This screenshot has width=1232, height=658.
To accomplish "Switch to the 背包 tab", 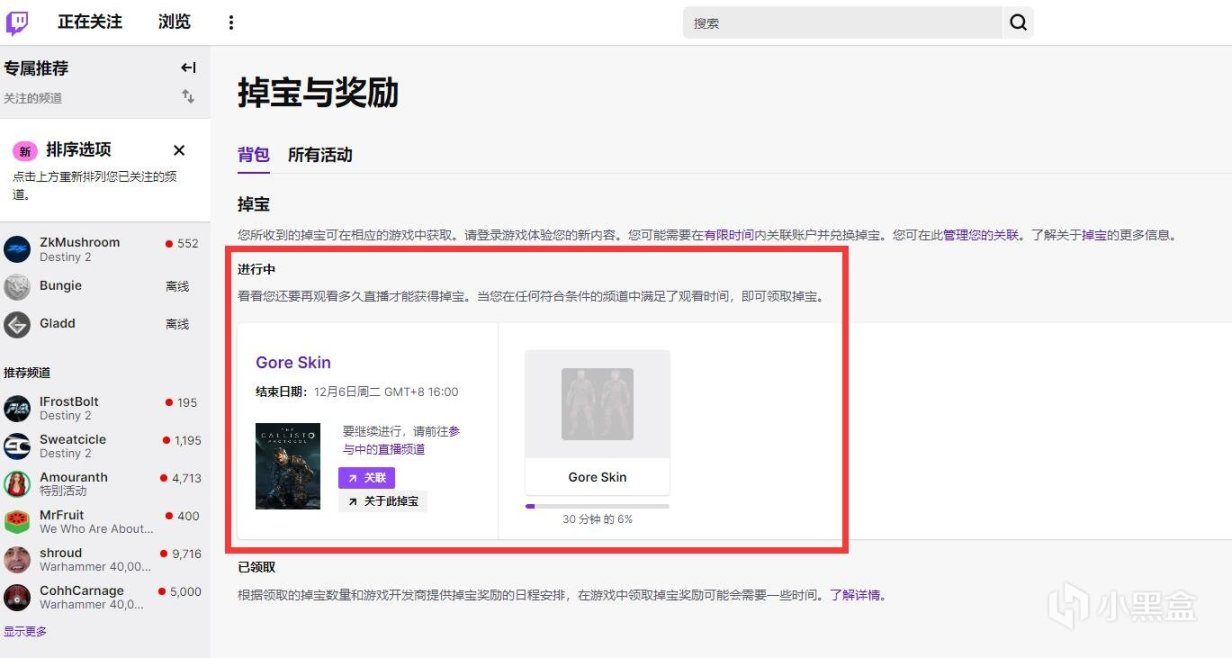I will tap(253, 155).
